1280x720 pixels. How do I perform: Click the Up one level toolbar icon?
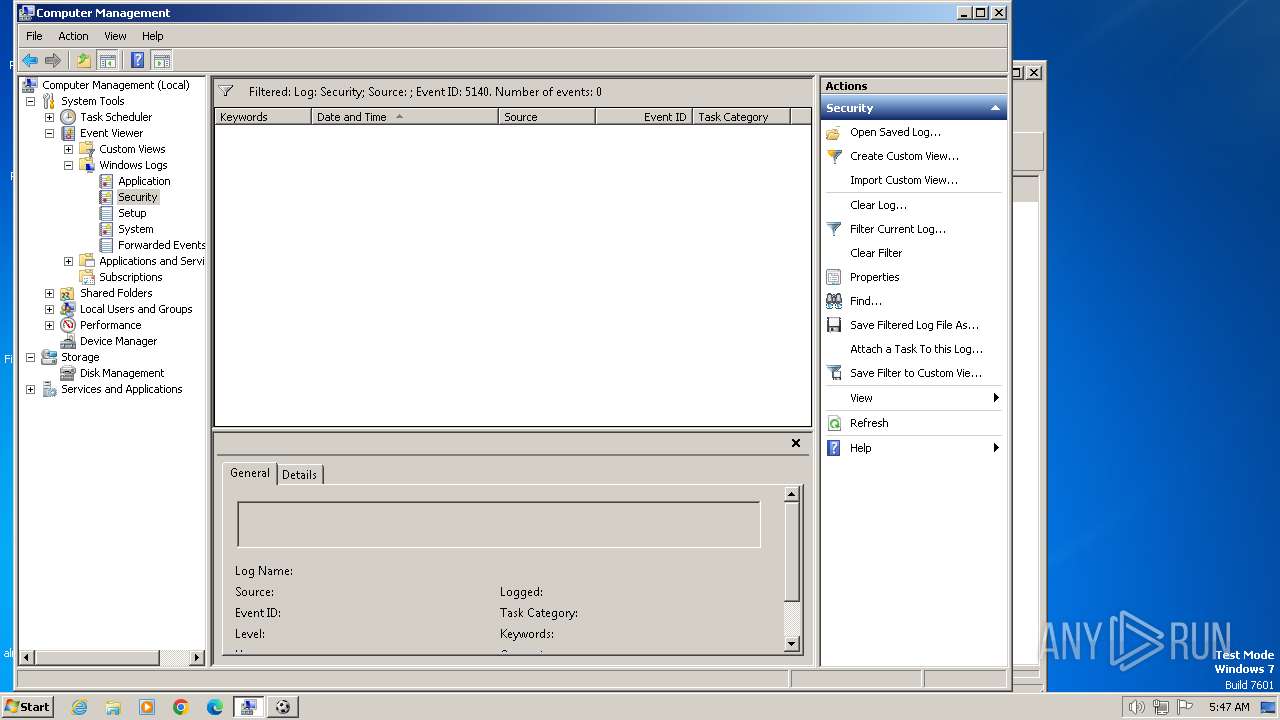[84, 60]
